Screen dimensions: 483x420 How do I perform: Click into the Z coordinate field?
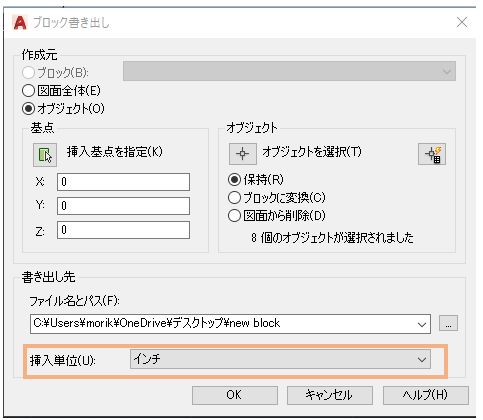coord(123,230)
